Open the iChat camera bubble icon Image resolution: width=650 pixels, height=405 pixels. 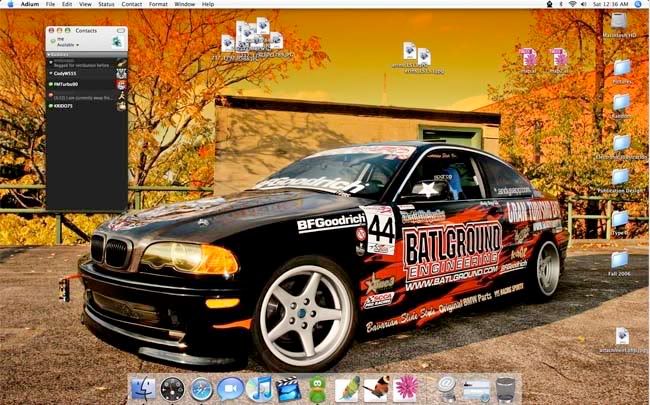click(230, 388)
